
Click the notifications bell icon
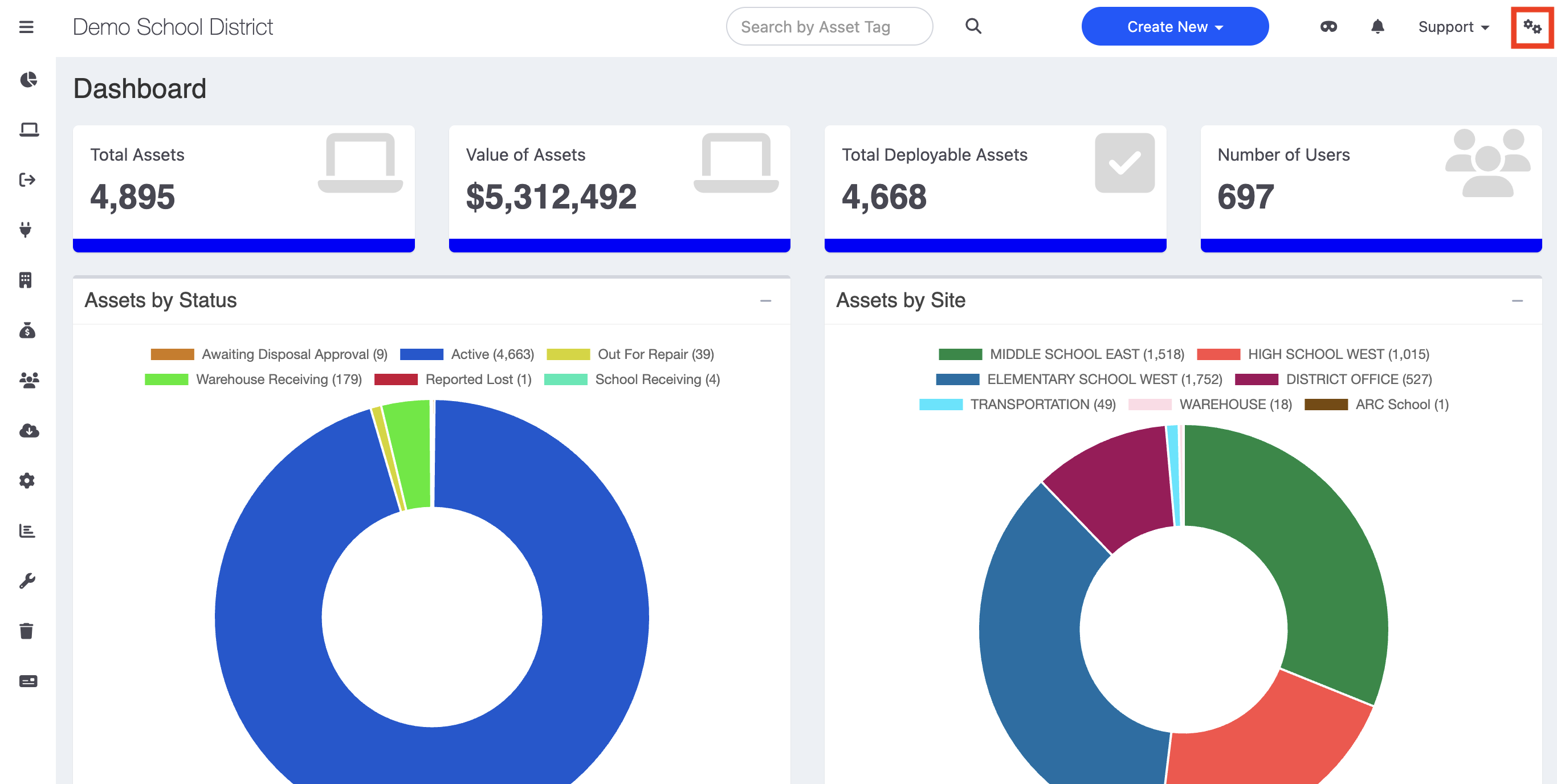1377,27
